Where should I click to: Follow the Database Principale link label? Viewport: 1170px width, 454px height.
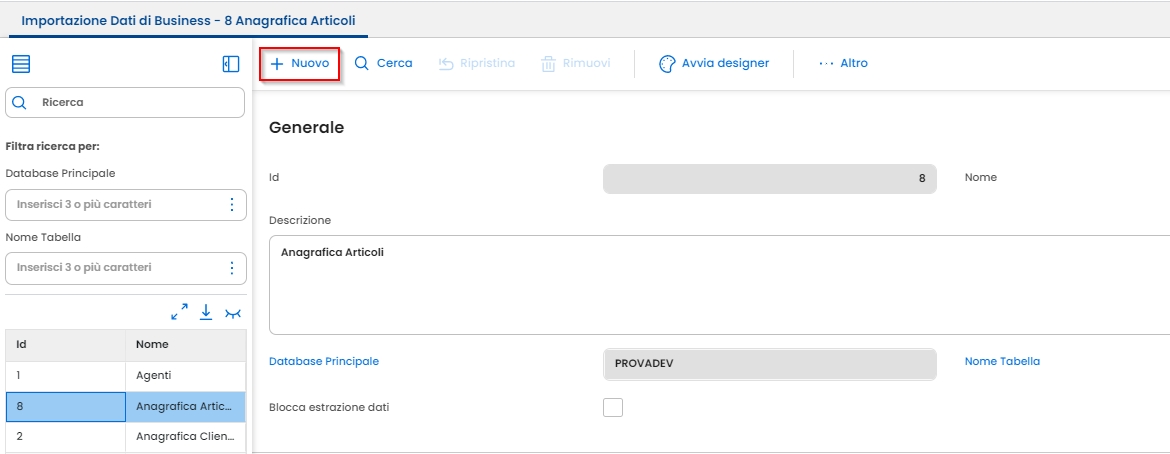tap(324, 361)
